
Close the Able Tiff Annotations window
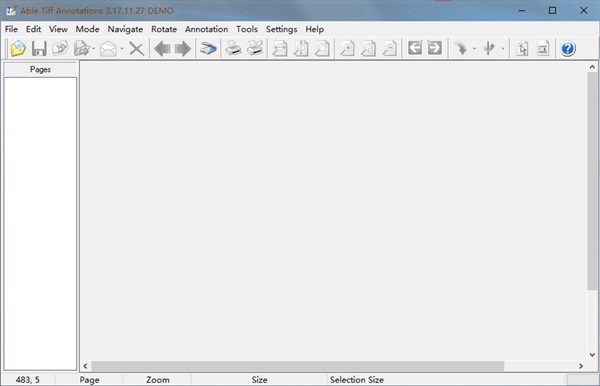coord(583,10)
